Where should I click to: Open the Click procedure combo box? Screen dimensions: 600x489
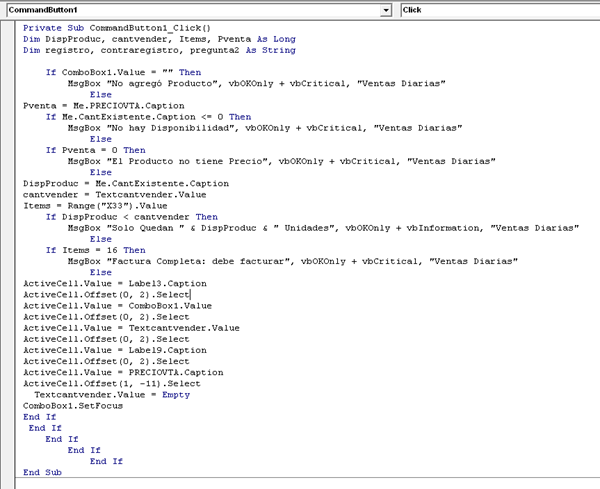pyautogui.click(x=501, y=10)
